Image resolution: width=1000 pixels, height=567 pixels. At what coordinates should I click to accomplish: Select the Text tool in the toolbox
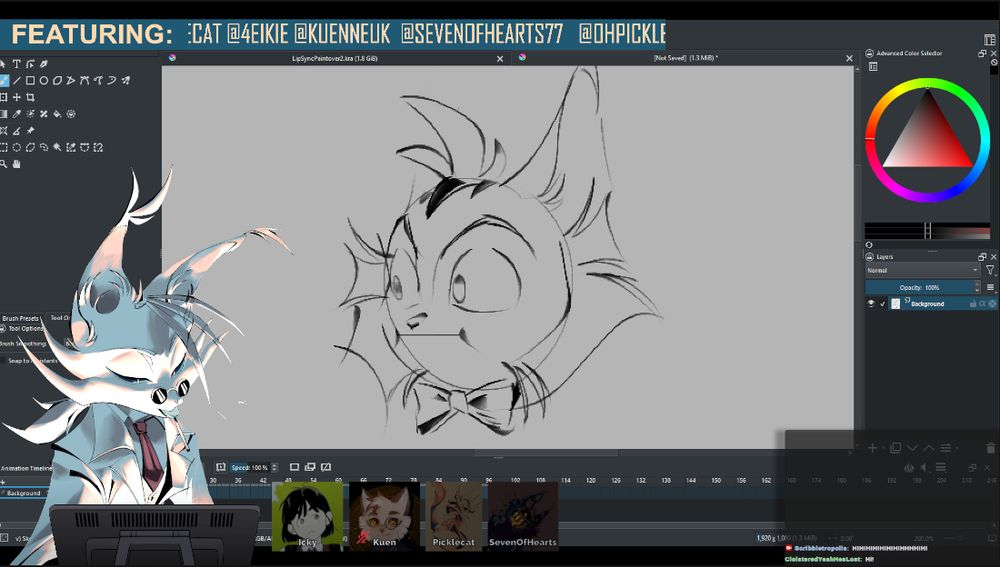[17, 64]
